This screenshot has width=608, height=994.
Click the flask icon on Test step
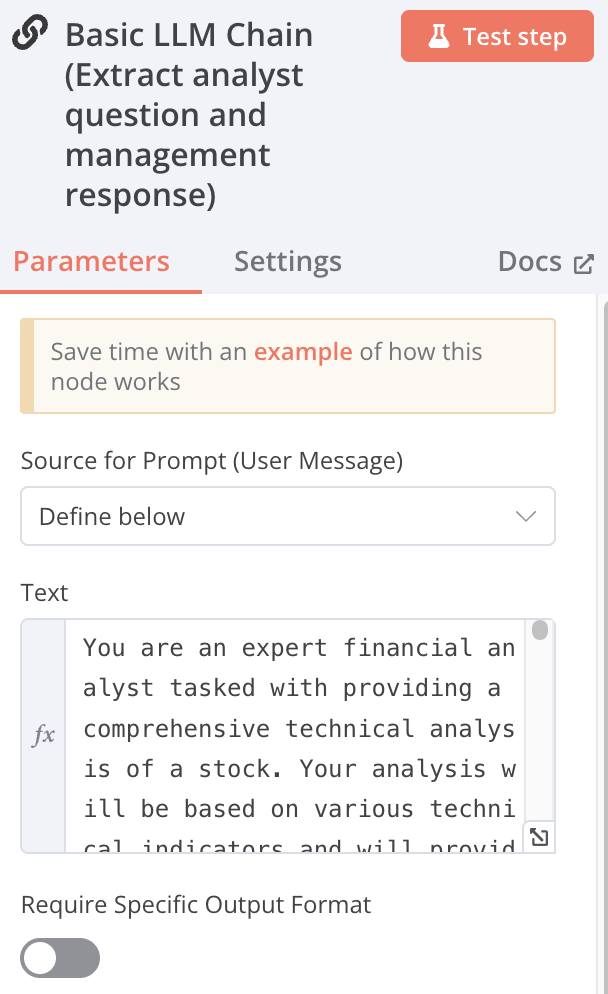coord(438,37)
